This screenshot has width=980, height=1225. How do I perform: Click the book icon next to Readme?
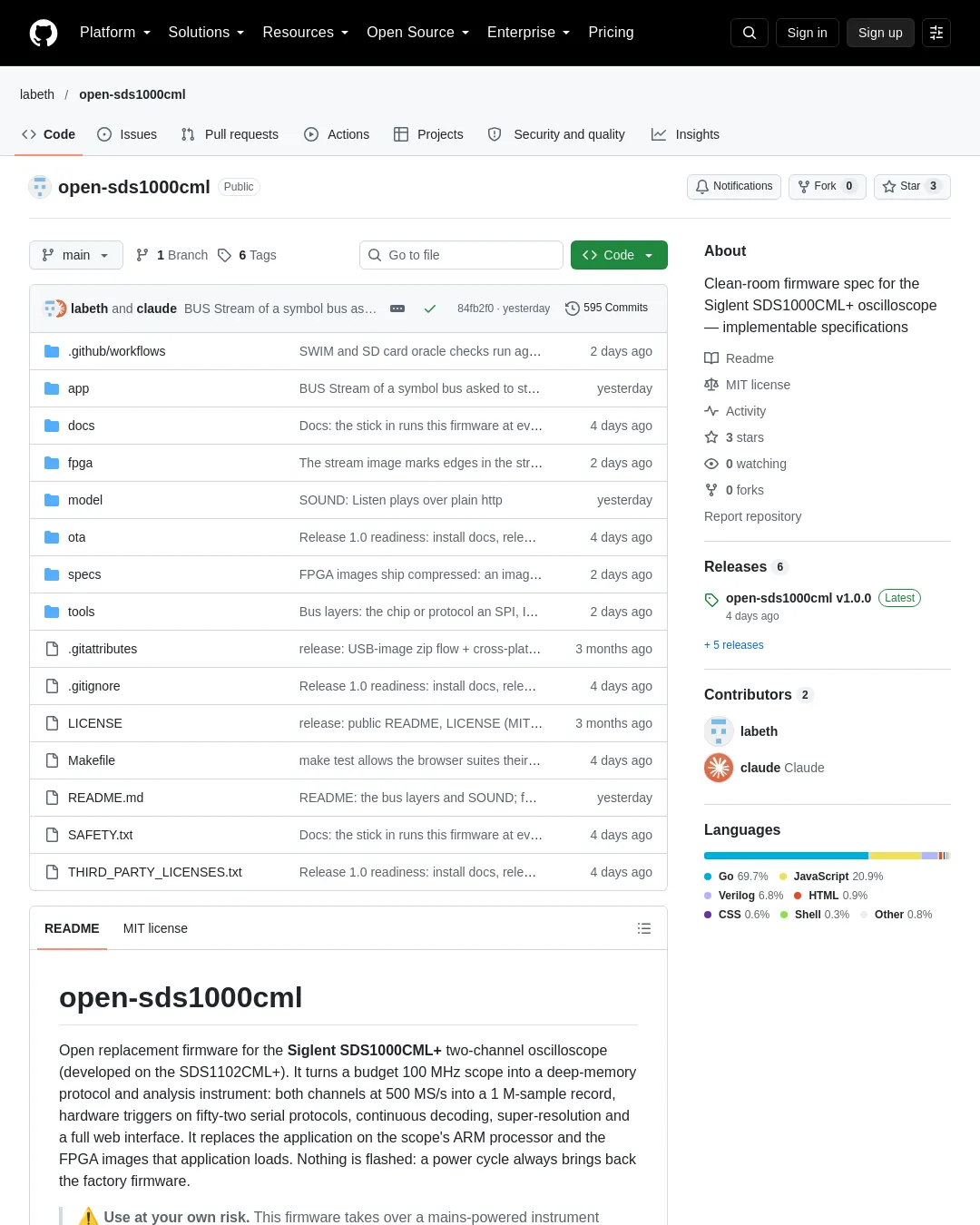click(x=711, y=358)
